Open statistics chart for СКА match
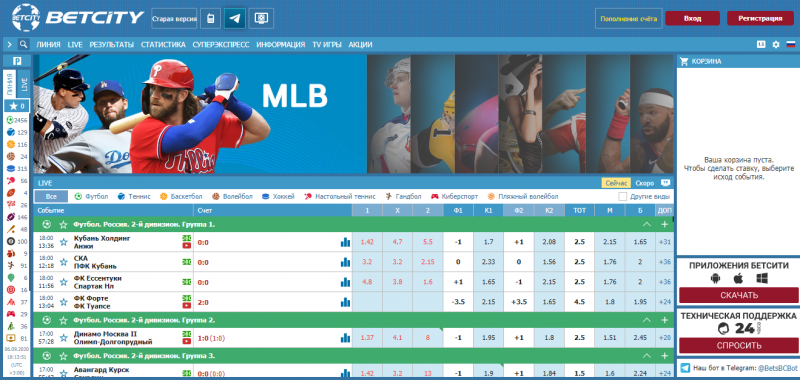The width and height of the screenshot is (800, 380). click(345, 262)
